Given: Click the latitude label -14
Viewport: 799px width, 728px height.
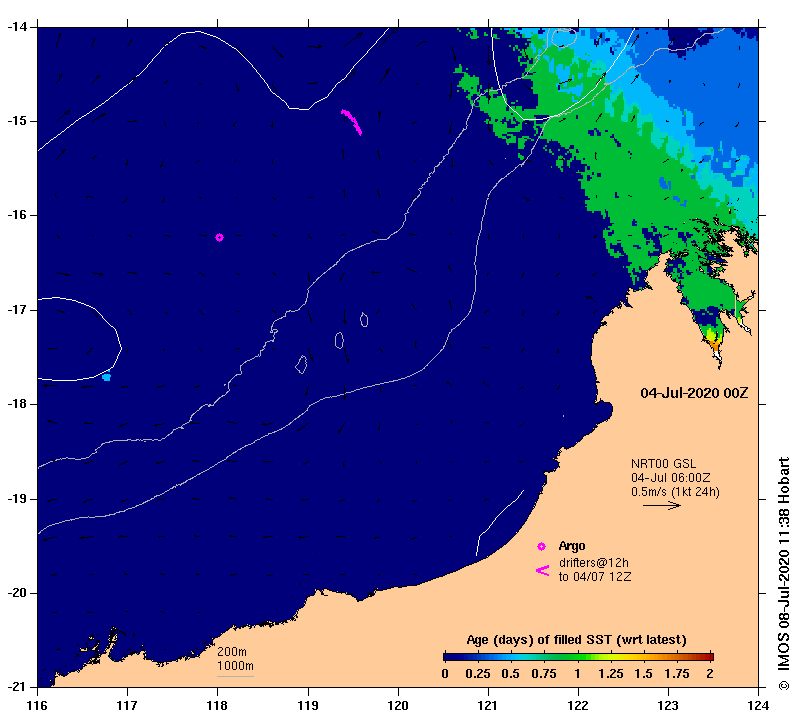Looking at the screenshot, I should [x=15, y=26].
